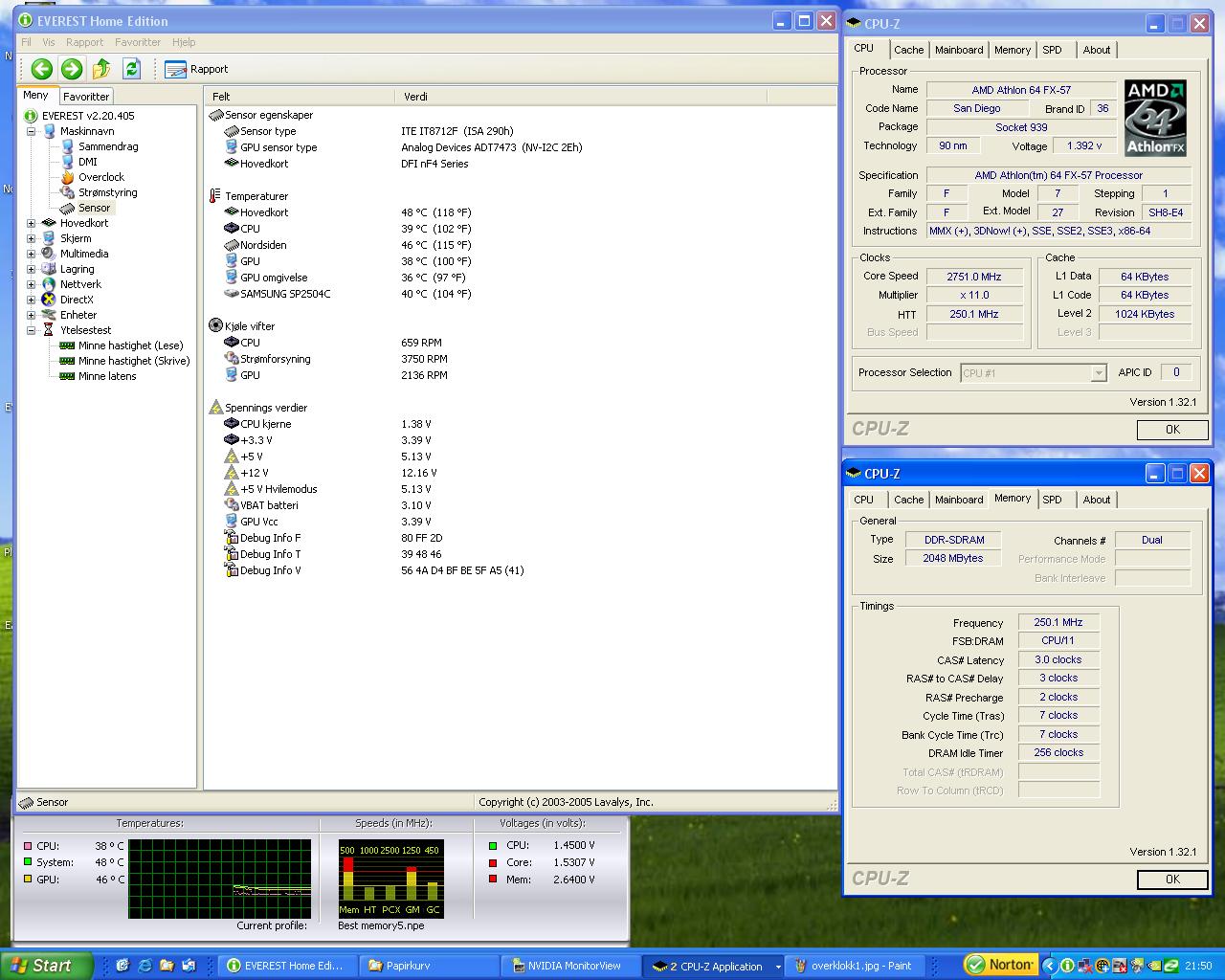
Task: Switch to the Meny tab in the left panel
Action: coord(35,96)
